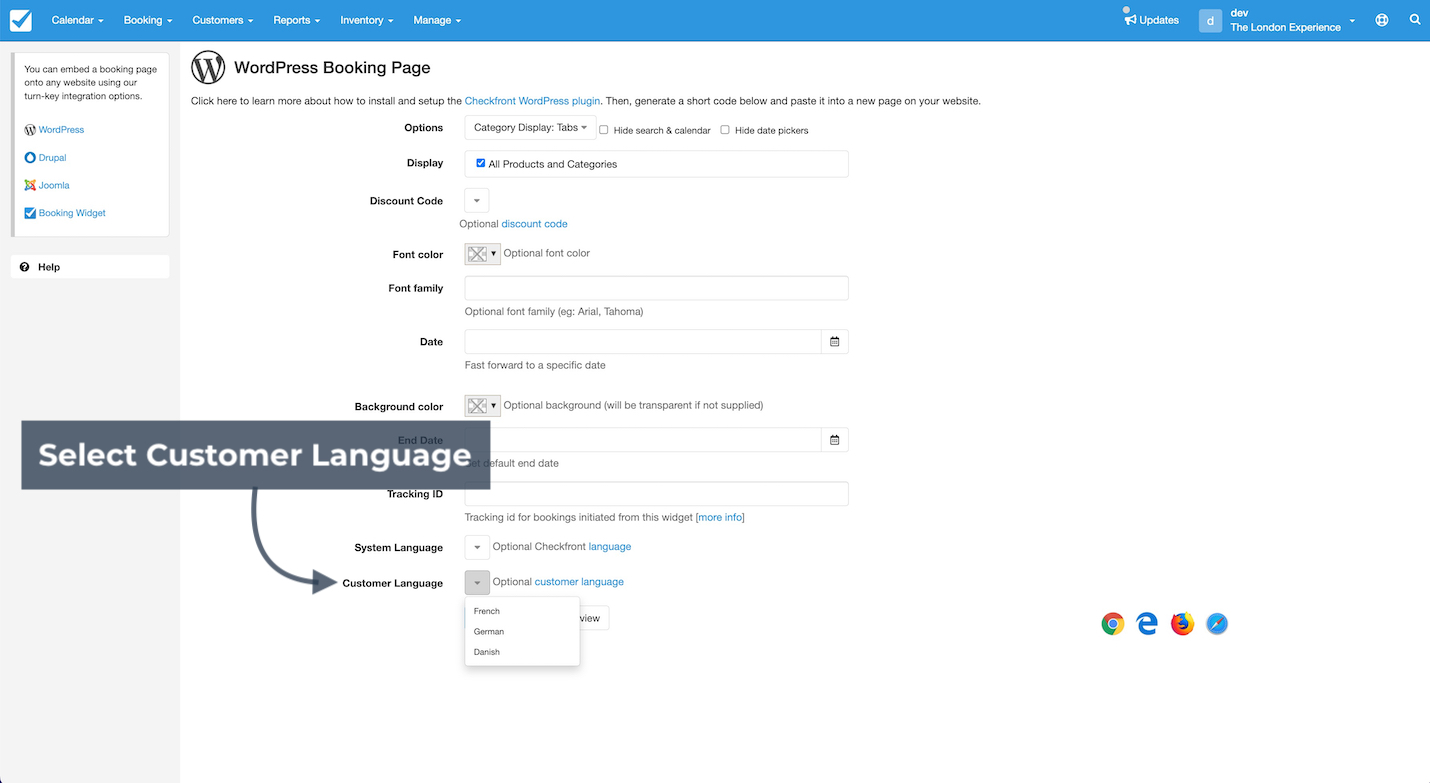Viewport: 1430px width, 783px height.
Task: Click the Help question mark icon
Action: [x=24, y=267]
